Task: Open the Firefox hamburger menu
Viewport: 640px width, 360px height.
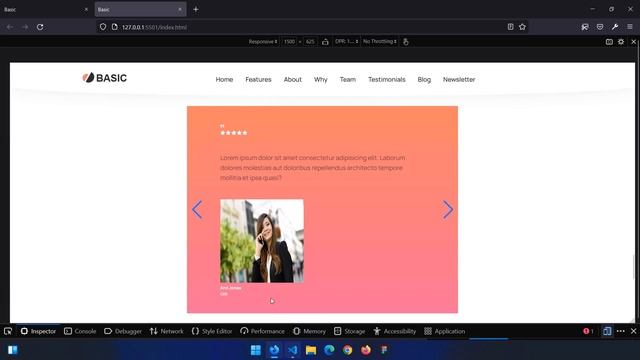Action: 630,27
